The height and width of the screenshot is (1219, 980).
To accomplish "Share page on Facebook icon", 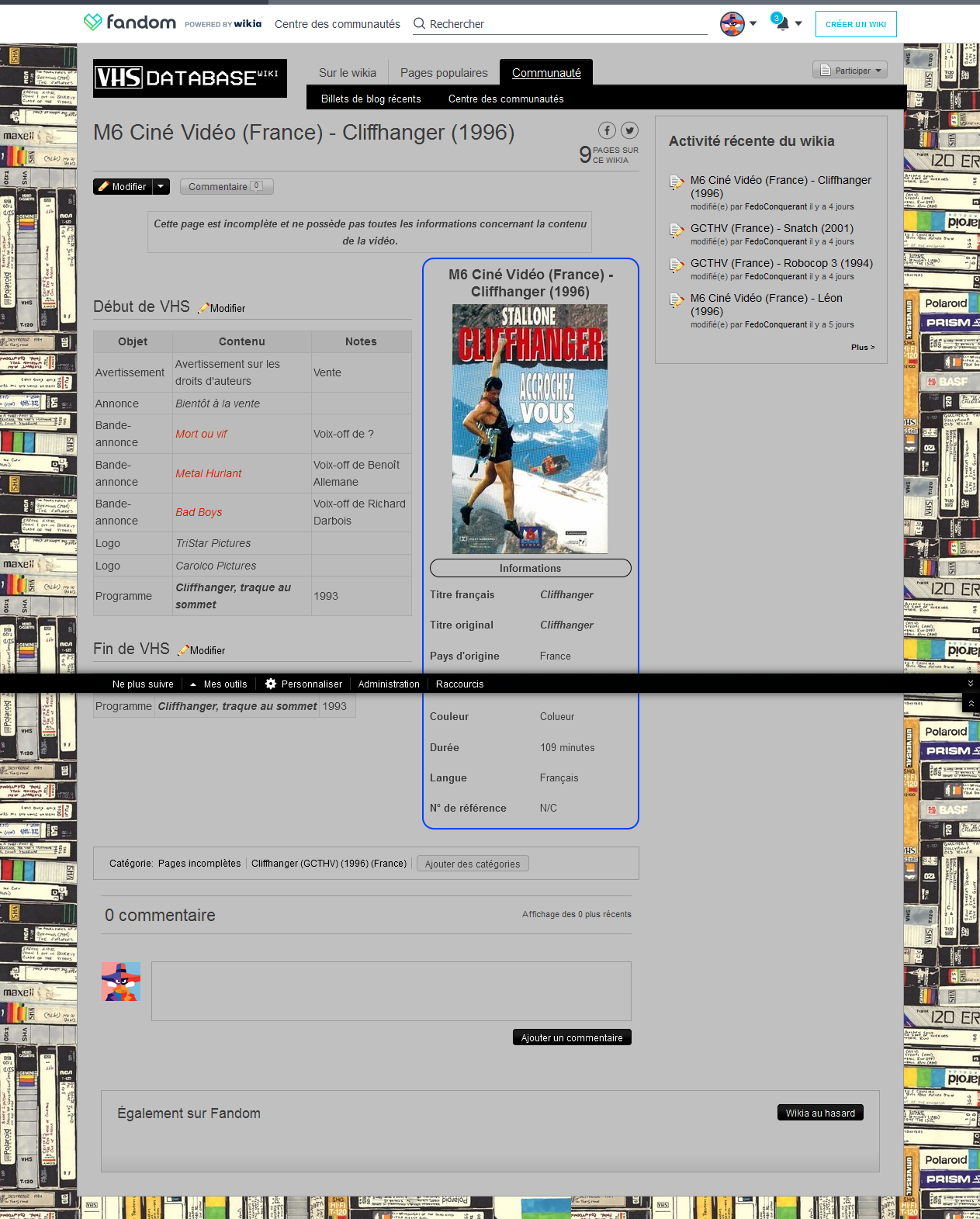I will 607,130.
